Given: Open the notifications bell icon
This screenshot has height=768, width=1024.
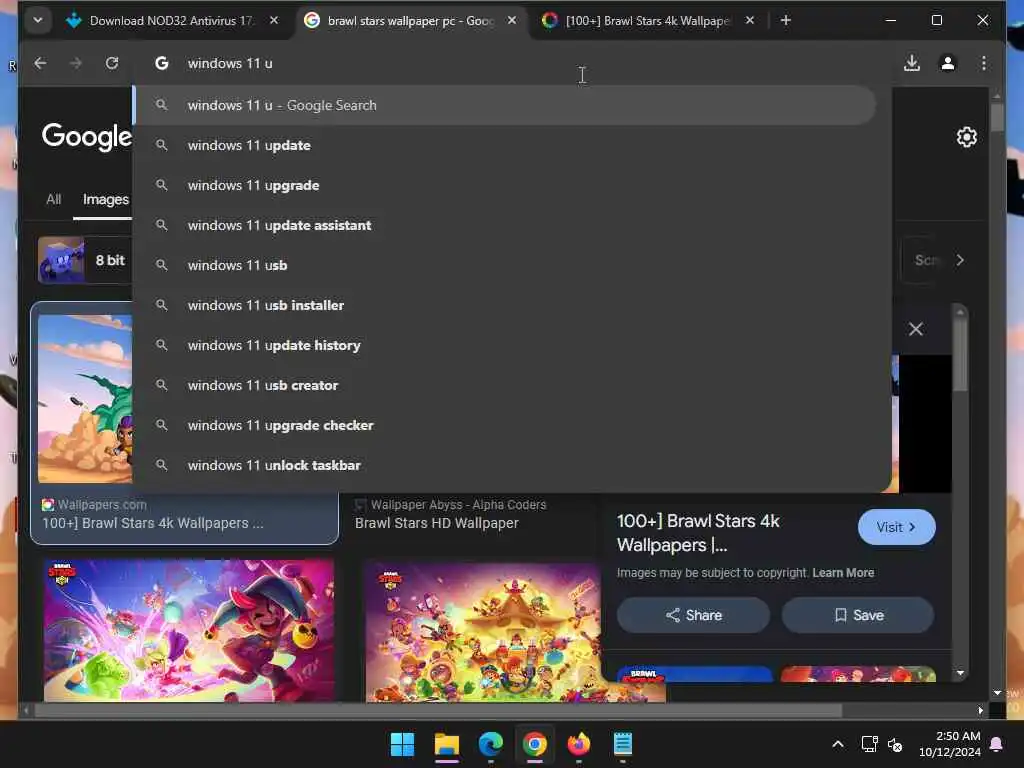Looking at the screenshot, I should (996, 744).
